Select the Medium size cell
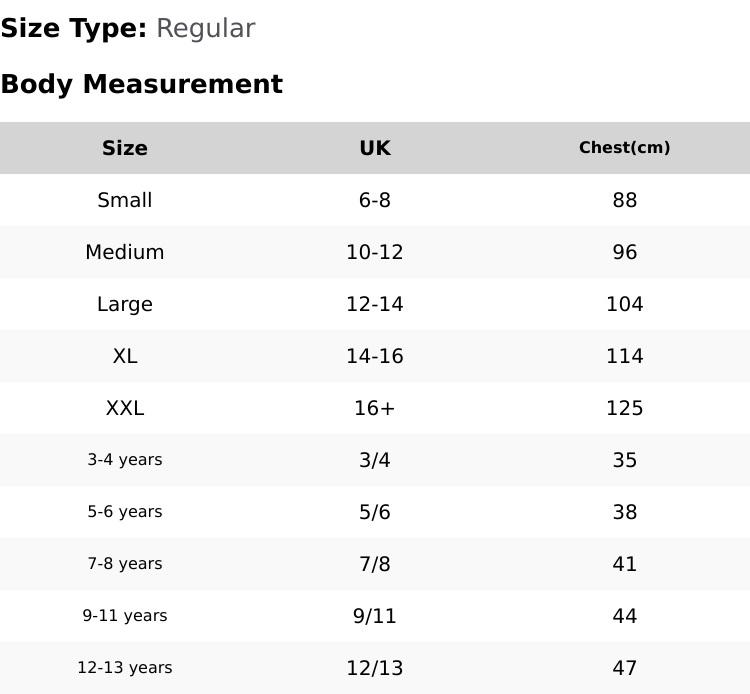The height and width of the screenshot is (694, 750). 125,252
